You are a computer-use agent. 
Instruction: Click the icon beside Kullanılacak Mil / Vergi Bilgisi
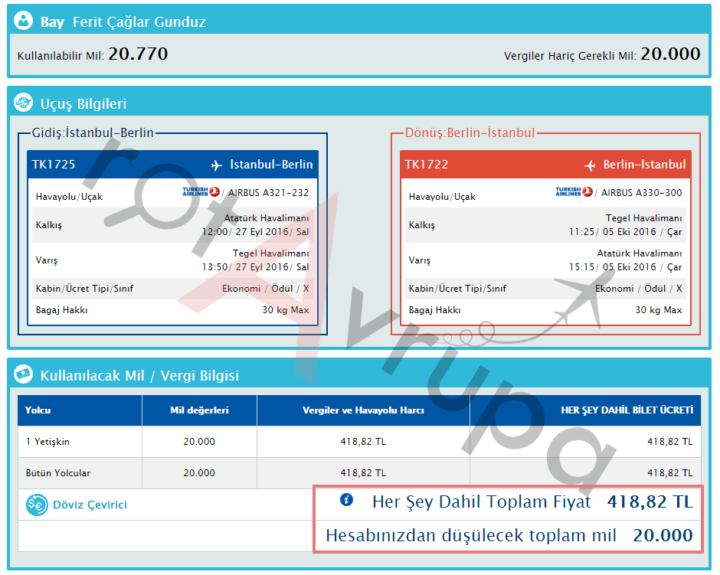(23, 376)
